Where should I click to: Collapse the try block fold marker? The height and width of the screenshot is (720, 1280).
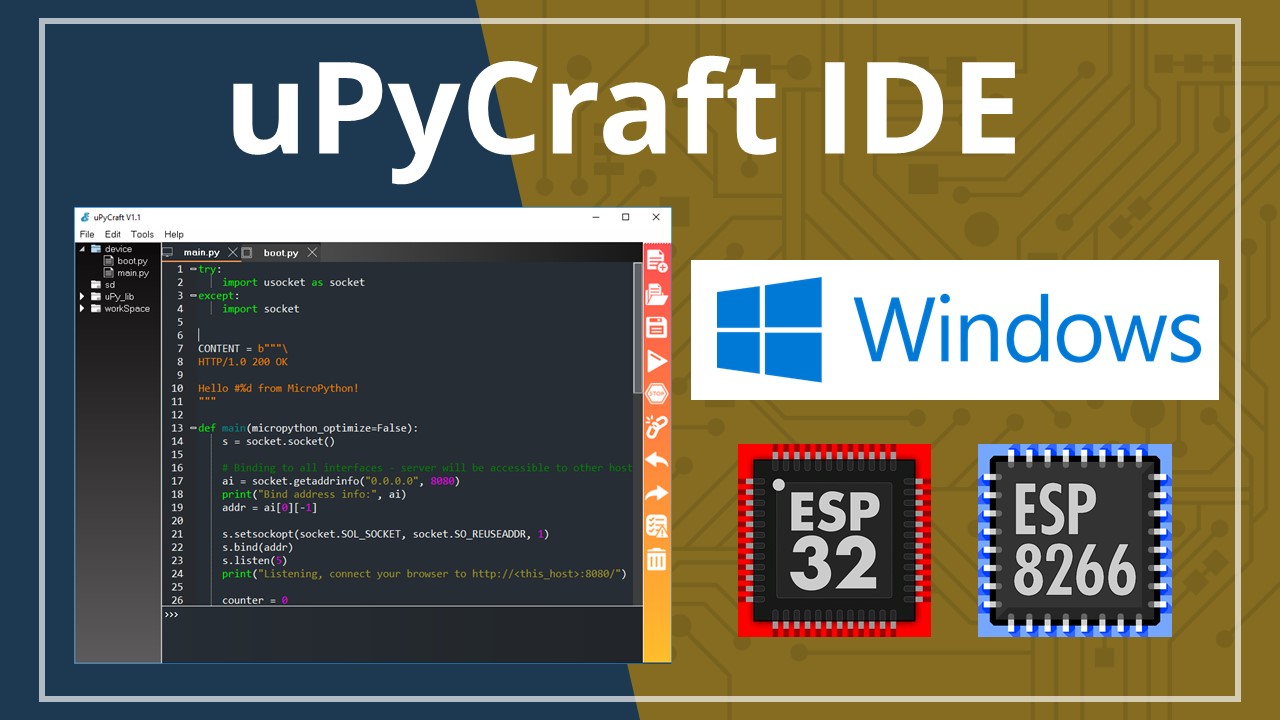pos(193,269)
